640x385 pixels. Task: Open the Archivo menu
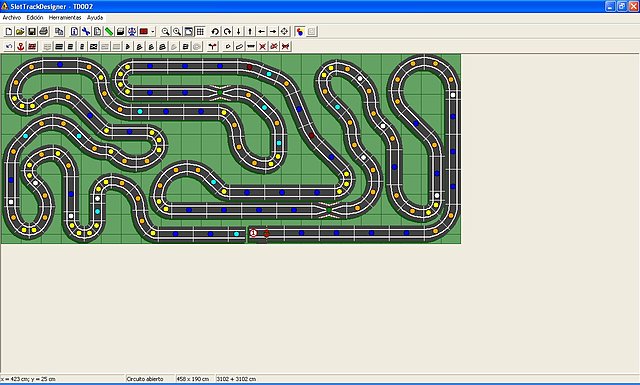12,18
